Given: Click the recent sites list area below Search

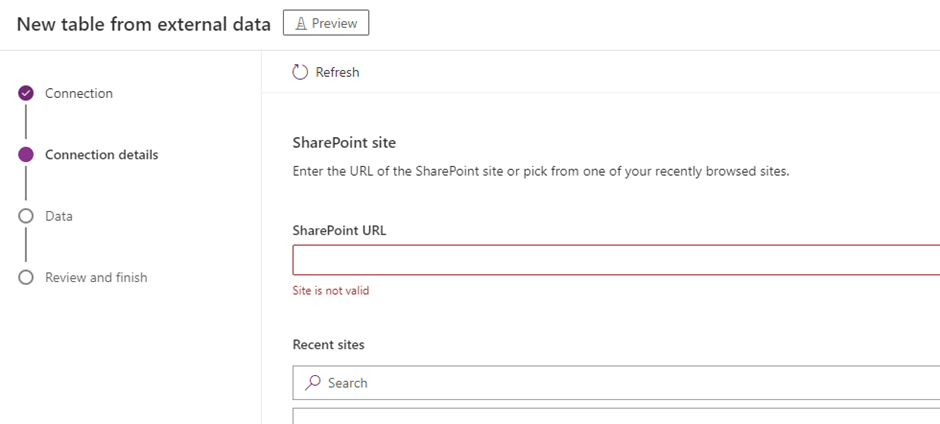Looking at the screenshot, I should coord(615,415).
